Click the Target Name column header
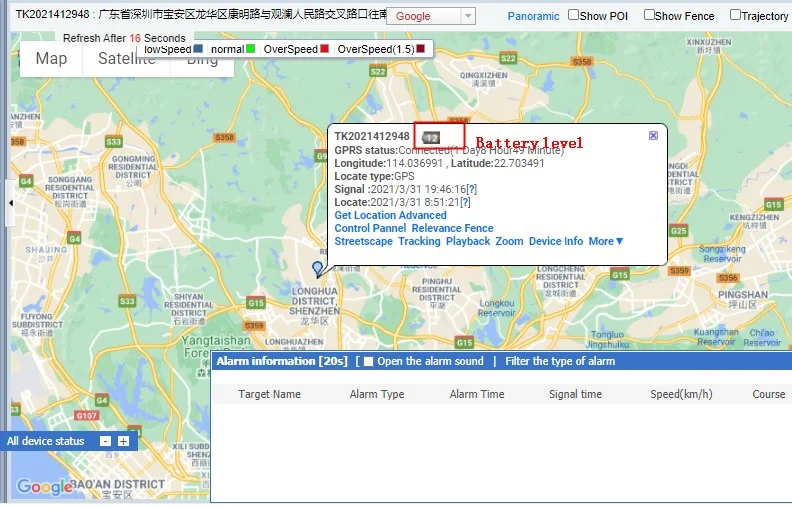 pos(269,394)
